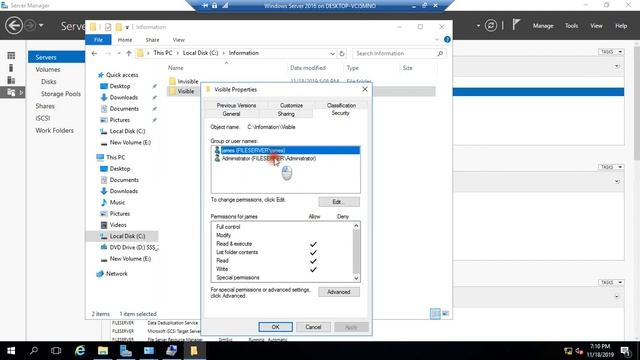
Task: Select Downloads under Quick access
Action: pyautogui.click(x=124, y=98)
